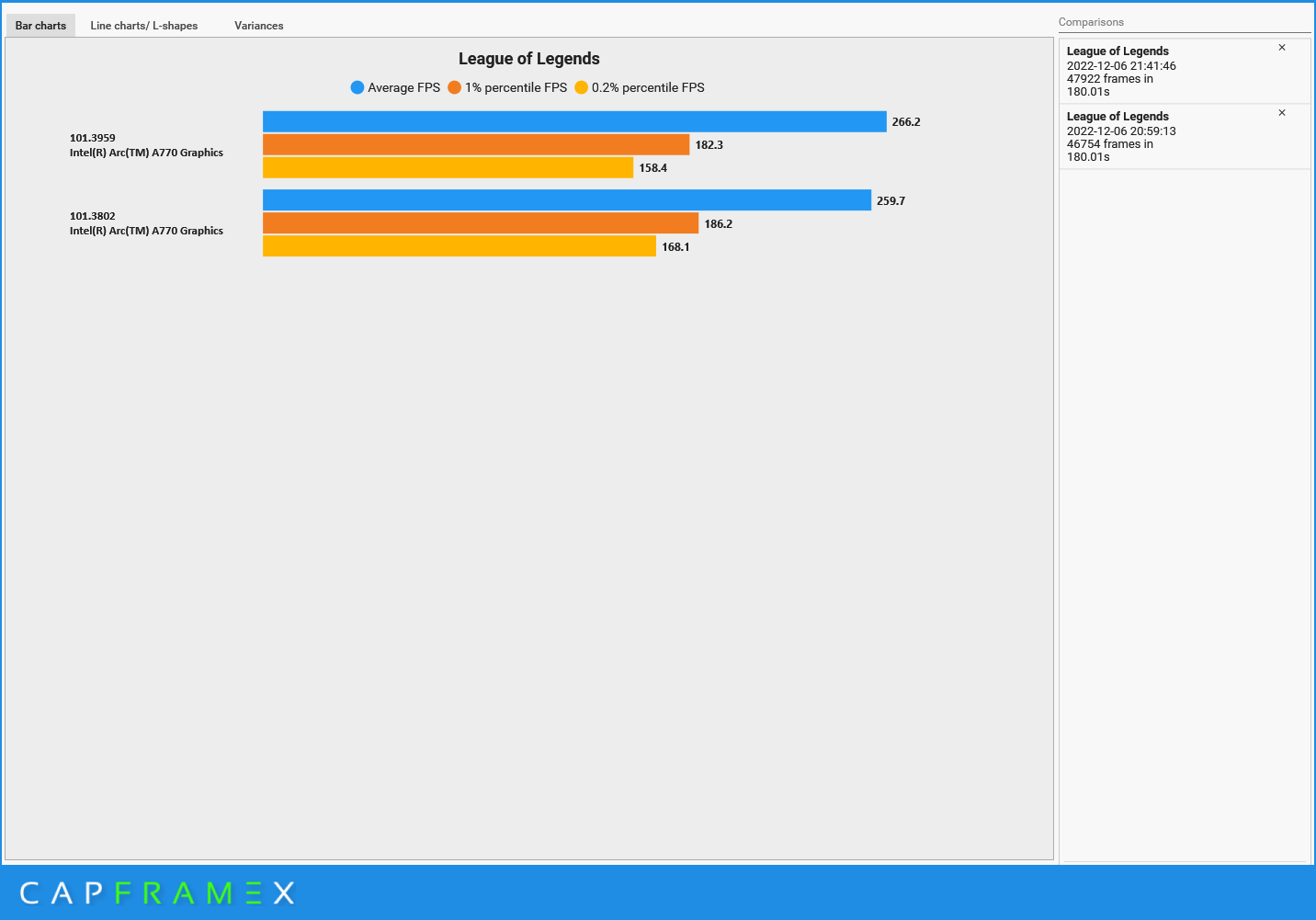Click the 101.3959 driver version label
1316x920 pixels.
[x=93, y=138]
